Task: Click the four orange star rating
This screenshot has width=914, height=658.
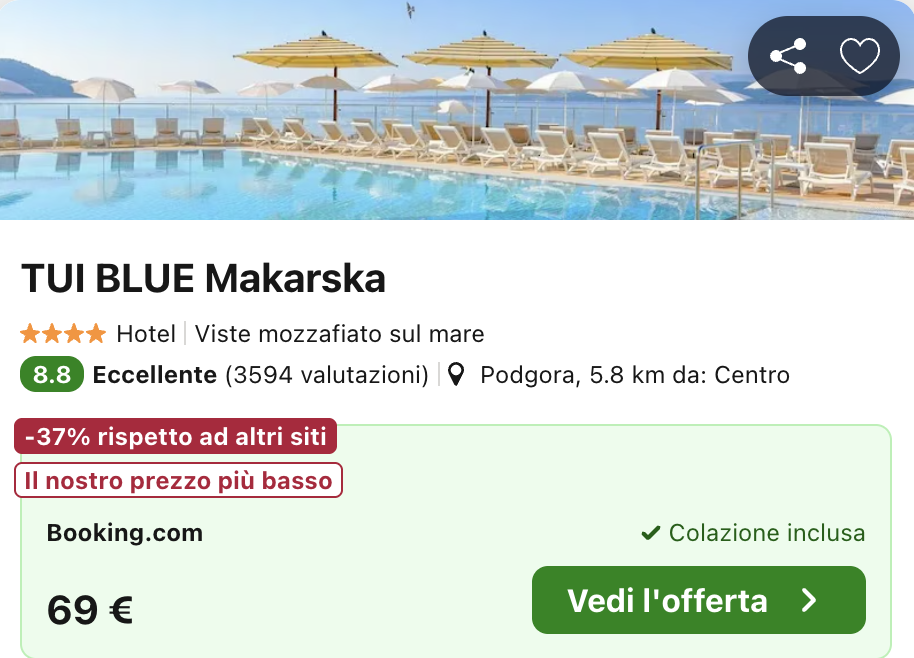Action: coord(63,334)
